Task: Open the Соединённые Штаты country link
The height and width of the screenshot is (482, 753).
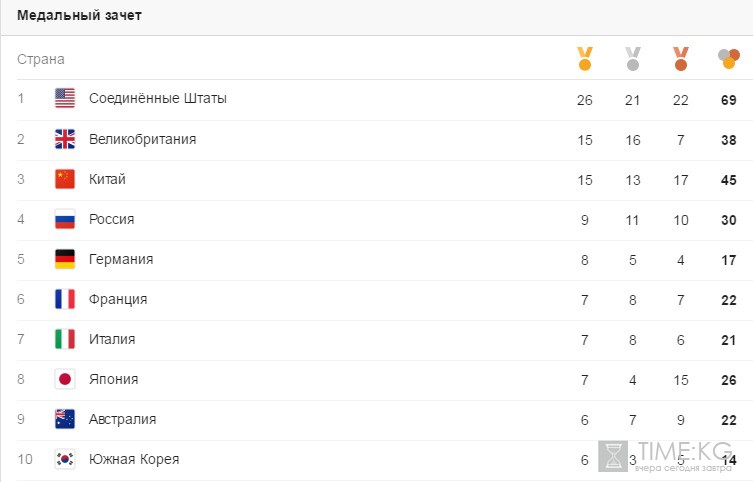Action: (x=158, y=98)
